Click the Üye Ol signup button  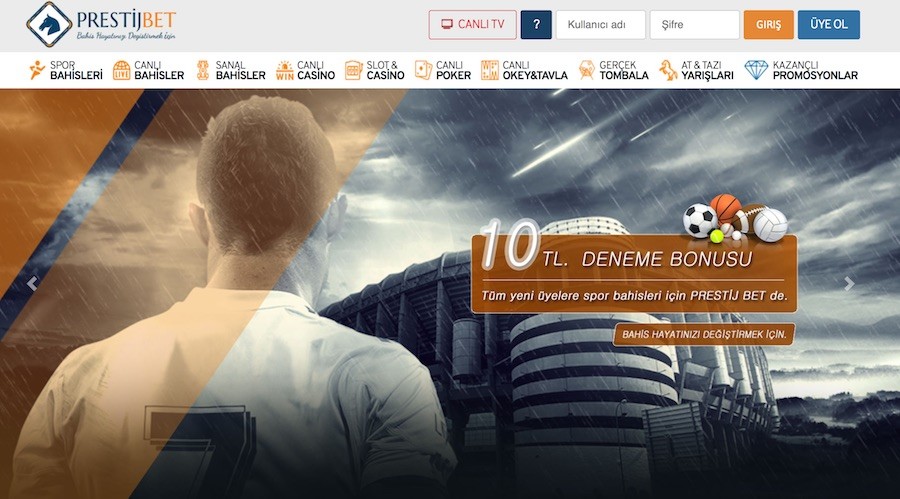829,25
